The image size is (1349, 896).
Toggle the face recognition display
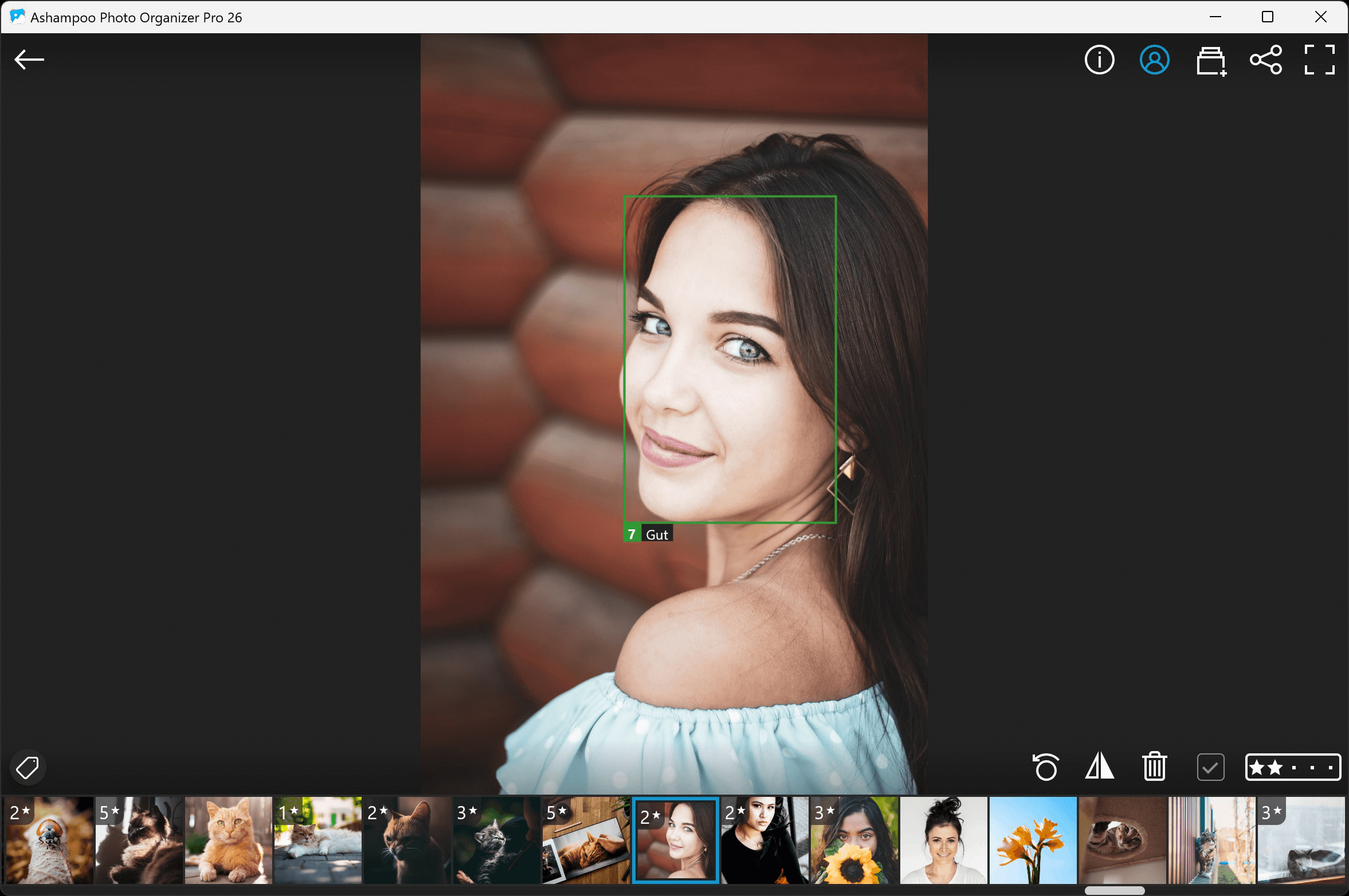pos(1154,60)
